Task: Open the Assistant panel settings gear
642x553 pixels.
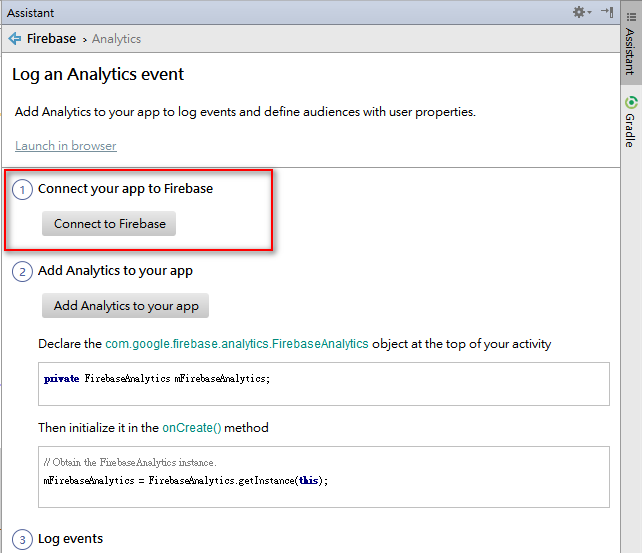Action: point(579,13)
